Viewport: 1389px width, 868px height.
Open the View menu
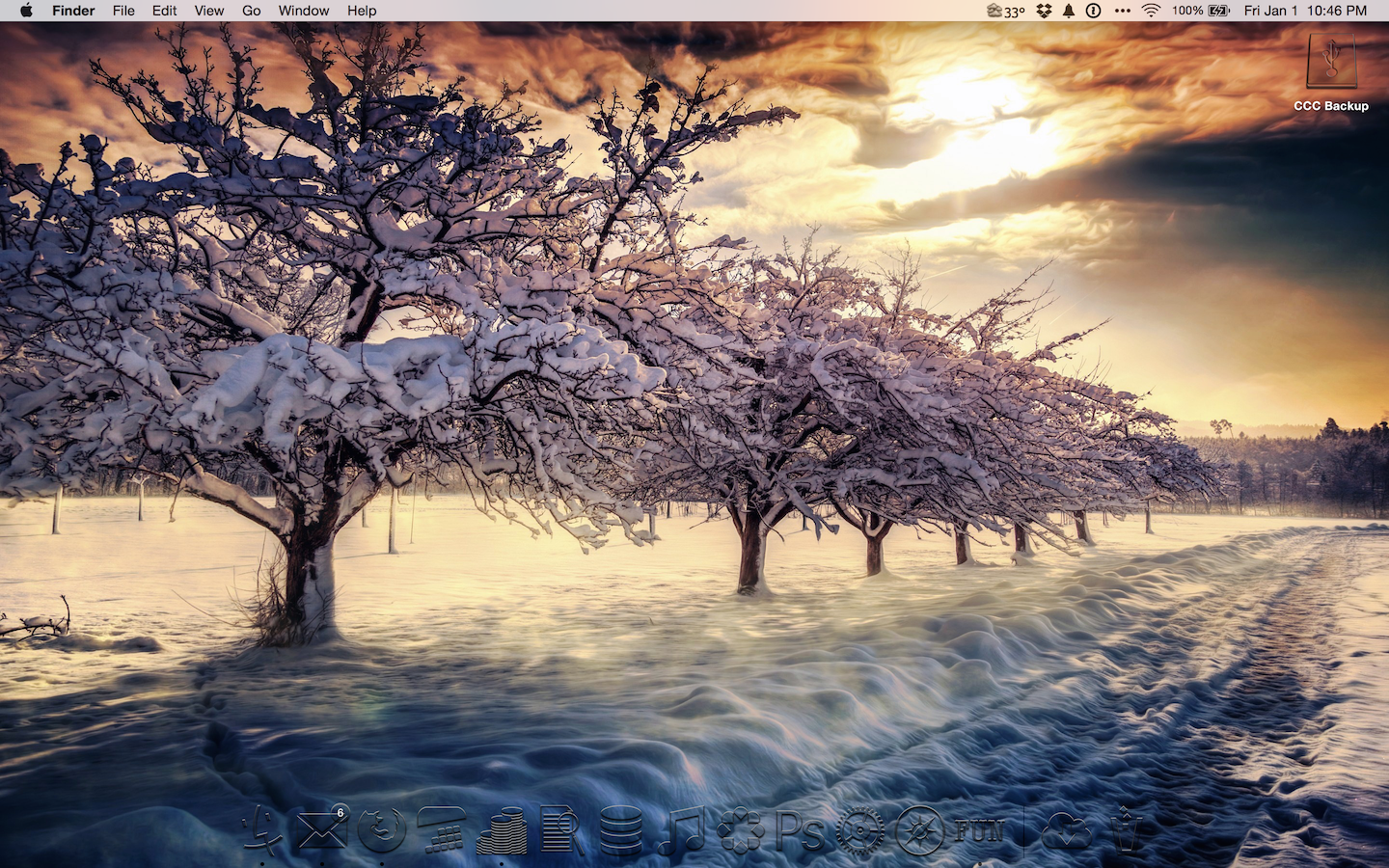pyautogui.click(x=209, y=11)
